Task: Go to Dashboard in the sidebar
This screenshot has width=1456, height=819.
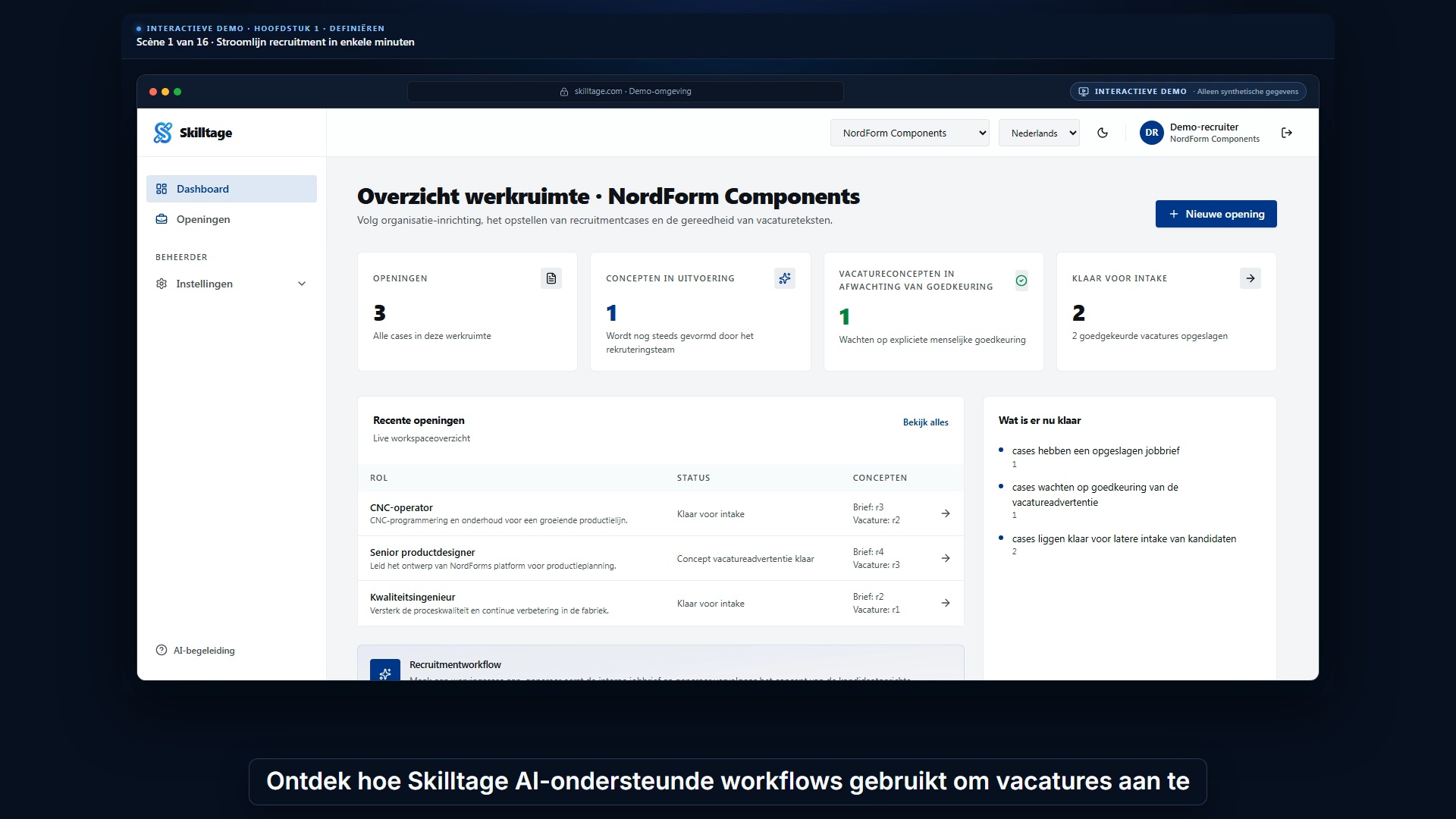Action: [x=231, y=189]
